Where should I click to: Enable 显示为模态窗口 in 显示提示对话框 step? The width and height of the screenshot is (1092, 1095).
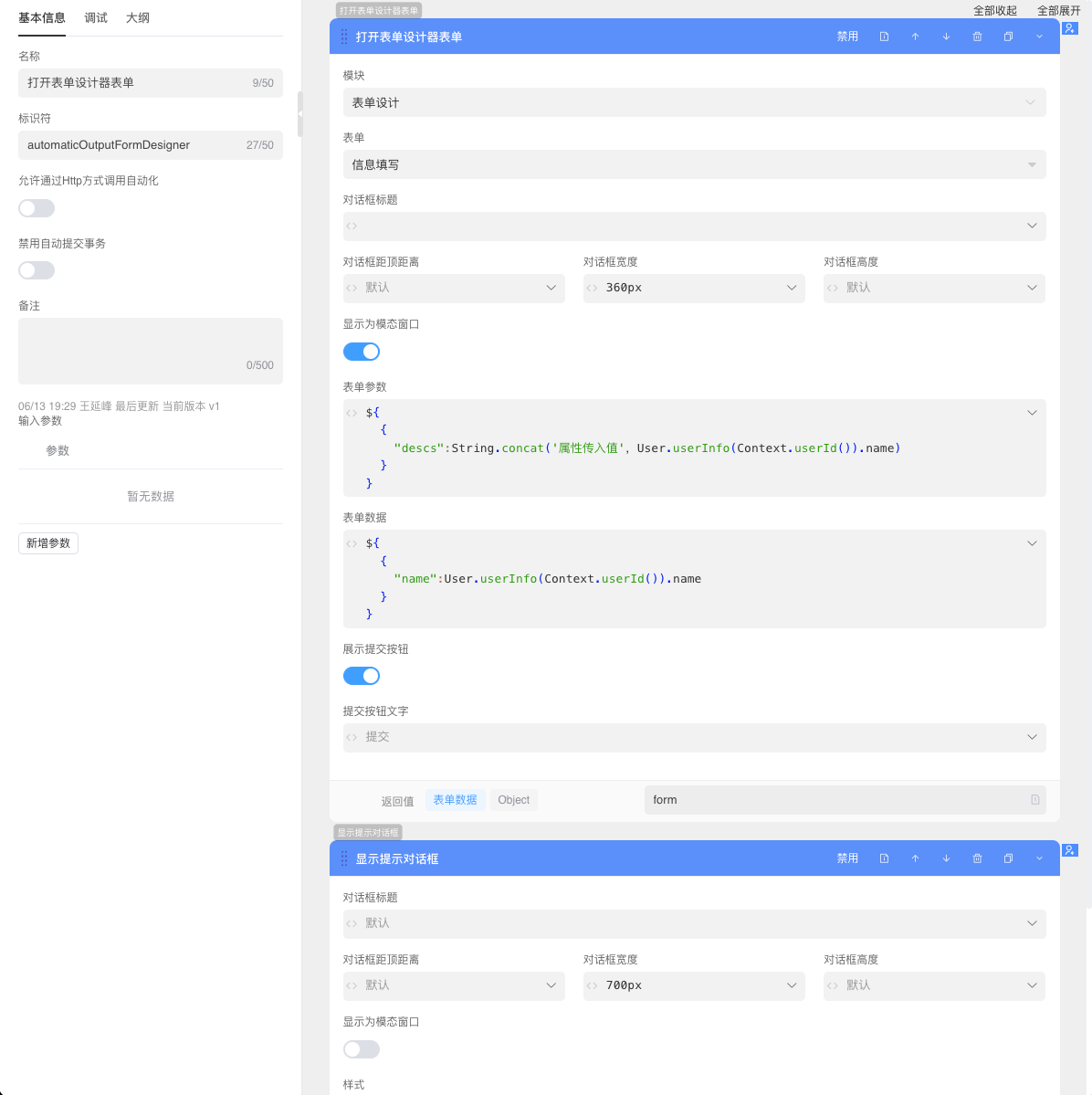pyautogui.click(x=362, y=1049)
